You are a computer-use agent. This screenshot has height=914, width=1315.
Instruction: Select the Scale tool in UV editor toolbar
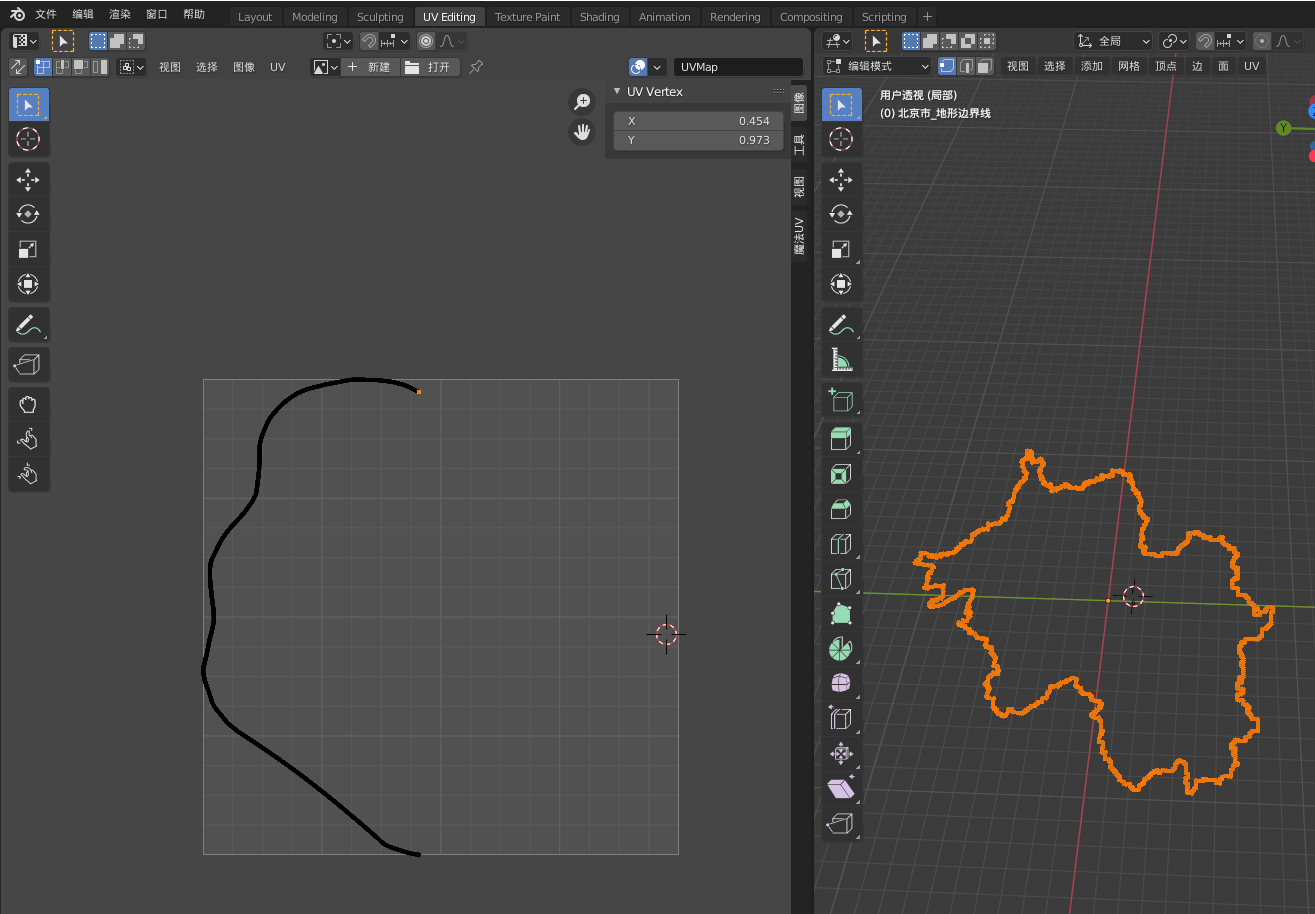(28, 250)
